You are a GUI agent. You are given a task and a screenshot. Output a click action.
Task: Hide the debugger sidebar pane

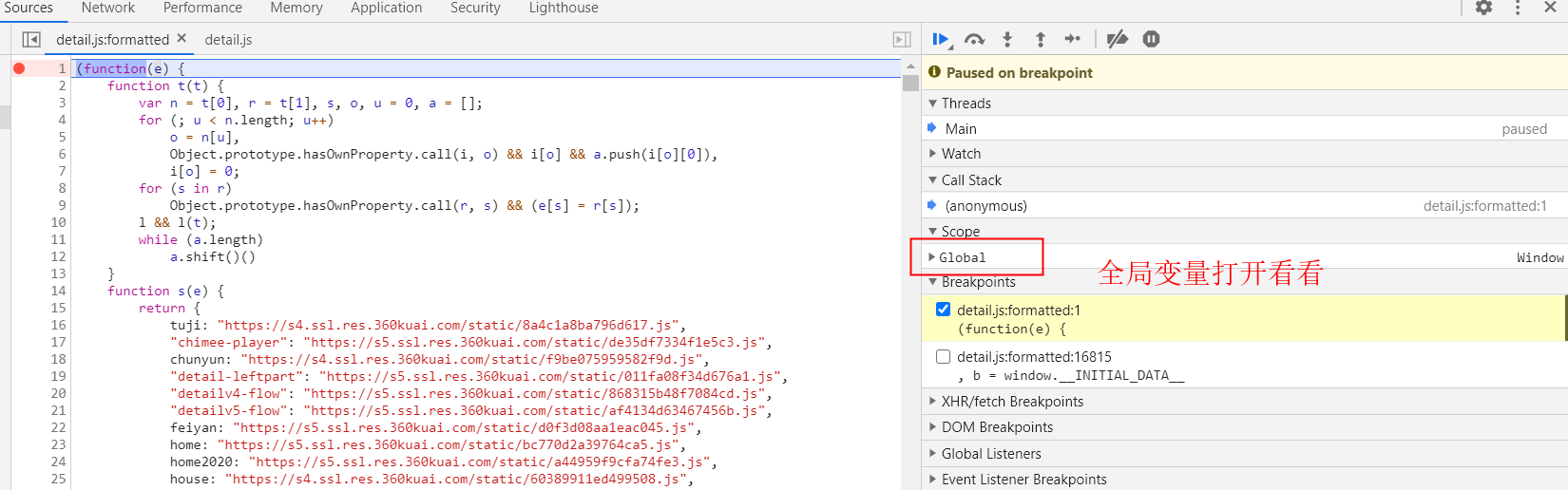click(902, 40)
